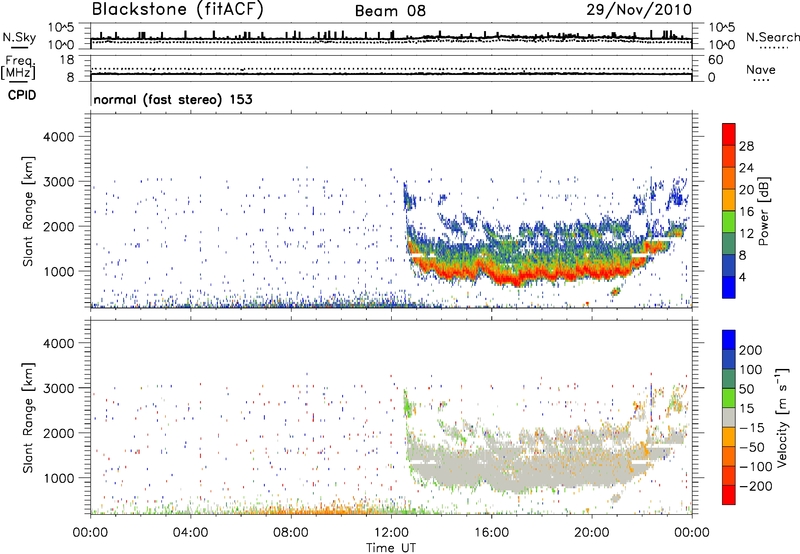Click the 1000 tick on velocity panel

click(x=59, y=478)
